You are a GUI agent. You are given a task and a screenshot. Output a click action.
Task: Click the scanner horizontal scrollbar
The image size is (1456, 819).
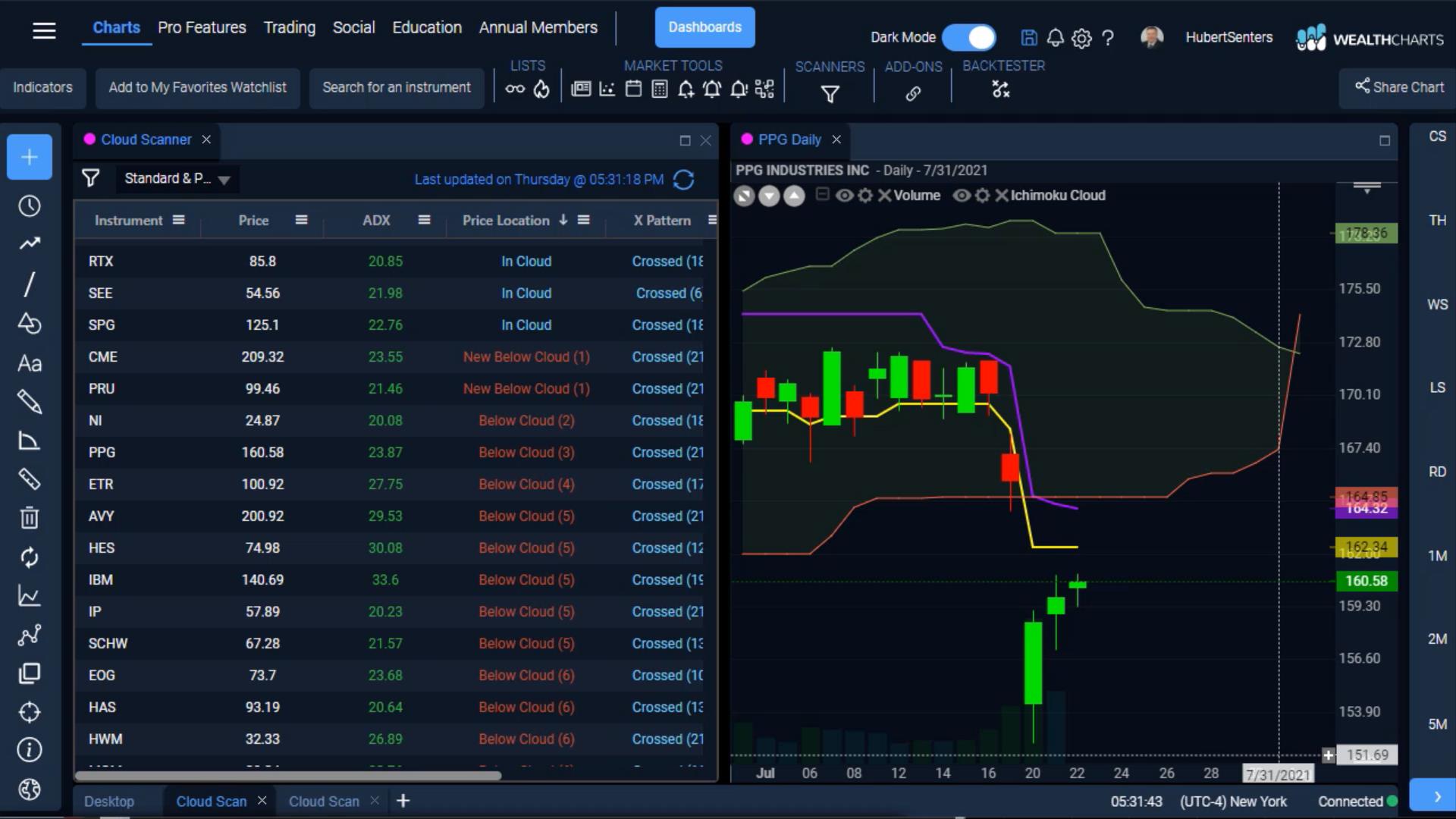pyautogui.click(x=288, y=776)
